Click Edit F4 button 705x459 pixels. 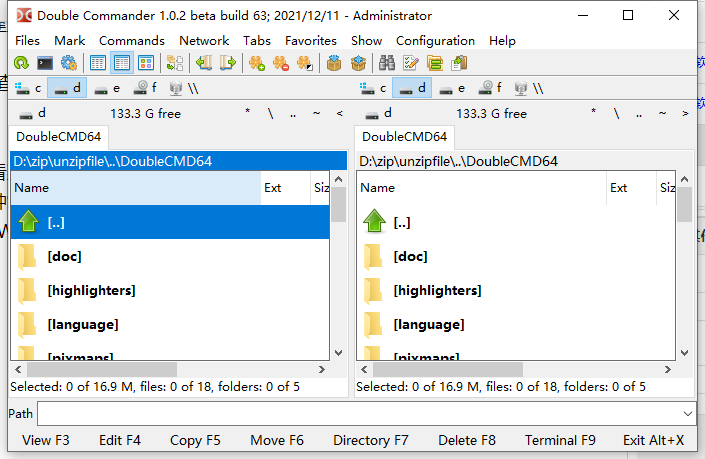(x=120, y=440)
